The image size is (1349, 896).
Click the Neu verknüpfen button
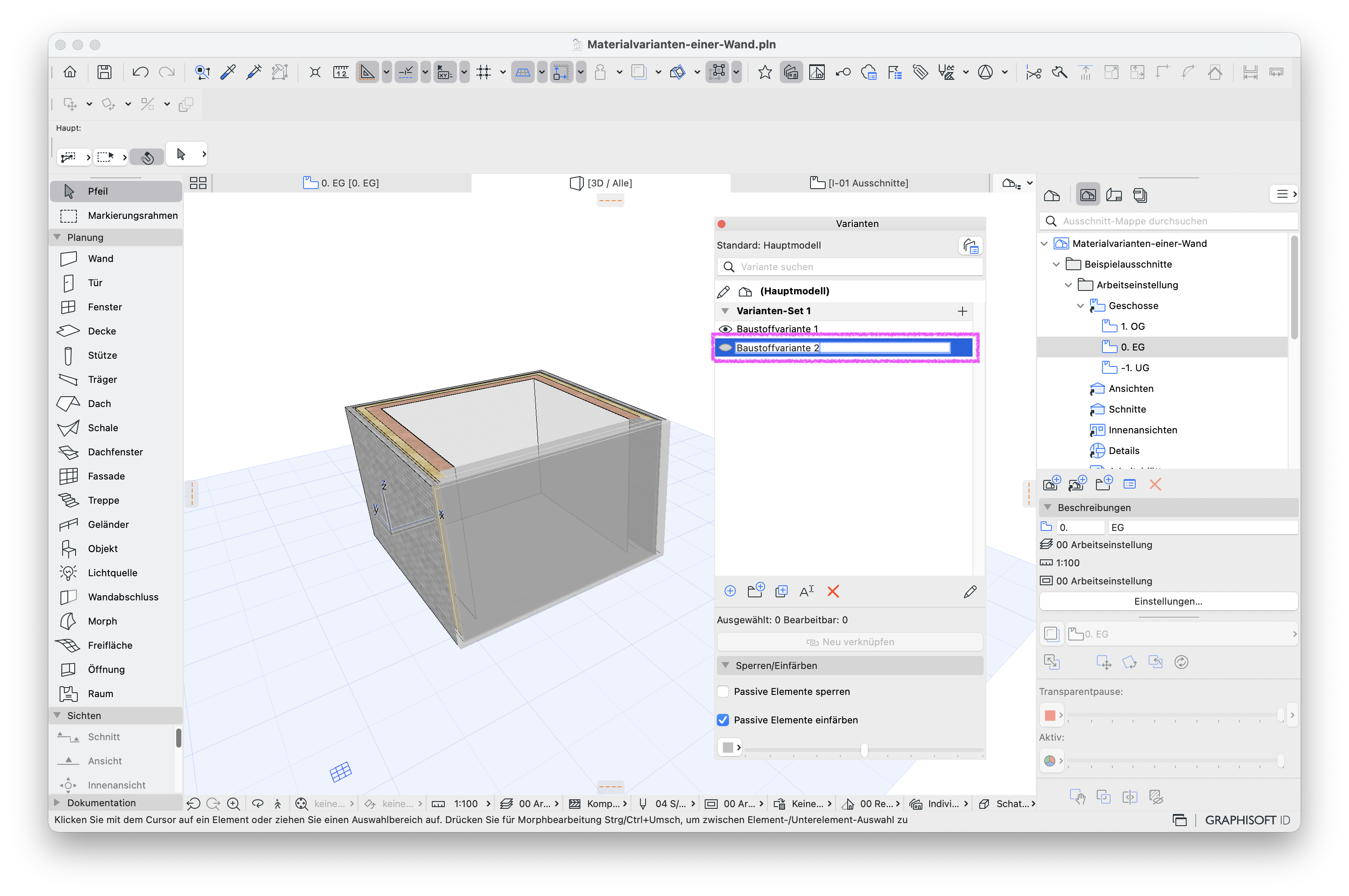click(x=849, y=642)
